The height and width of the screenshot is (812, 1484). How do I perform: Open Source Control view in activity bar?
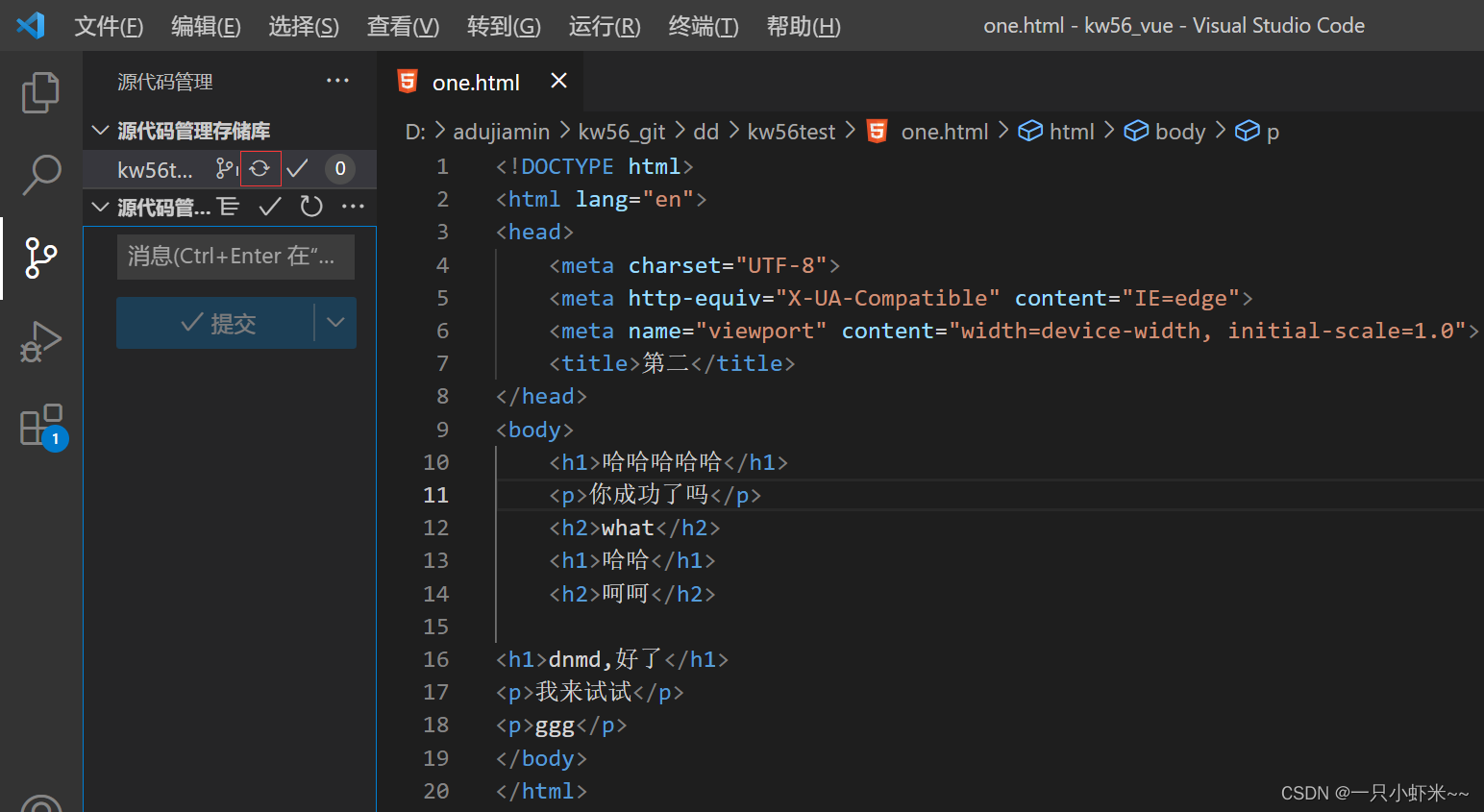tap(40, 258)
